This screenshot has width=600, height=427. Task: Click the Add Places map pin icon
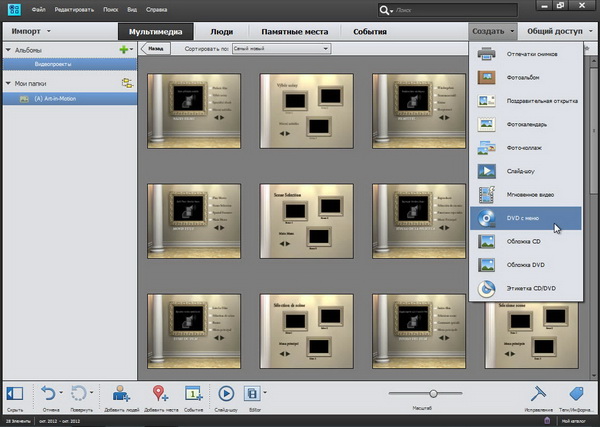click(x=160, y=393)
